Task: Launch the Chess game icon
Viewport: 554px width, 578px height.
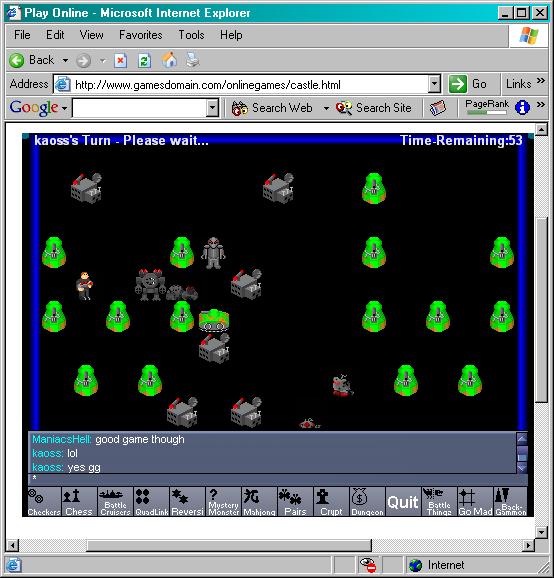Action: 79,501
